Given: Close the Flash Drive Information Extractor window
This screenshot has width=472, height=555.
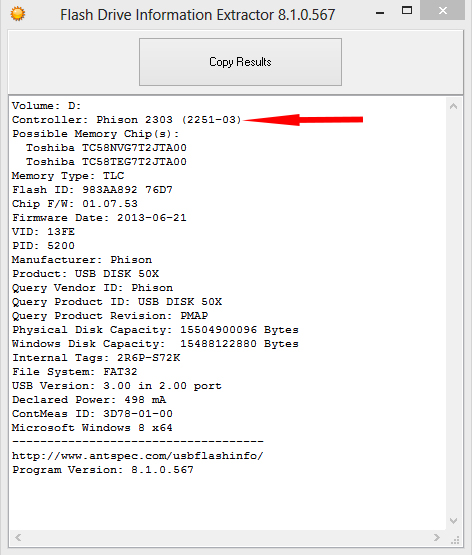Looking at the screenshot, I should coord(442,10).
